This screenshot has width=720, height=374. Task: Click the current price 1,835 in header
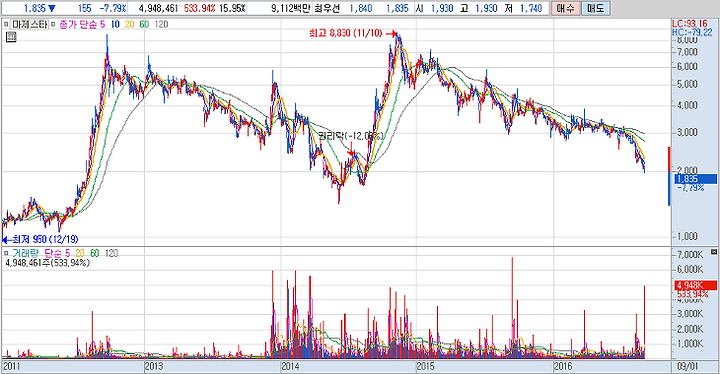tap(35, 8)
